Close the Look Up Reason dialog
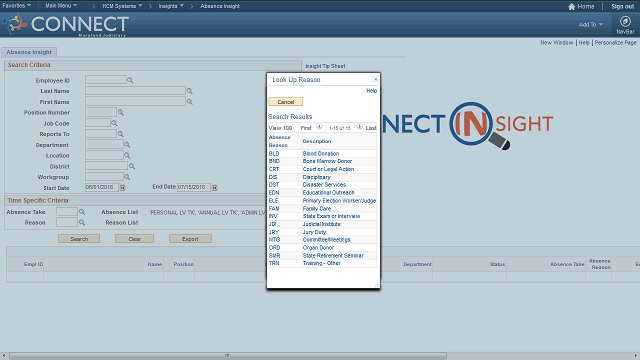 pyautogui.click(x=375, y=79)
